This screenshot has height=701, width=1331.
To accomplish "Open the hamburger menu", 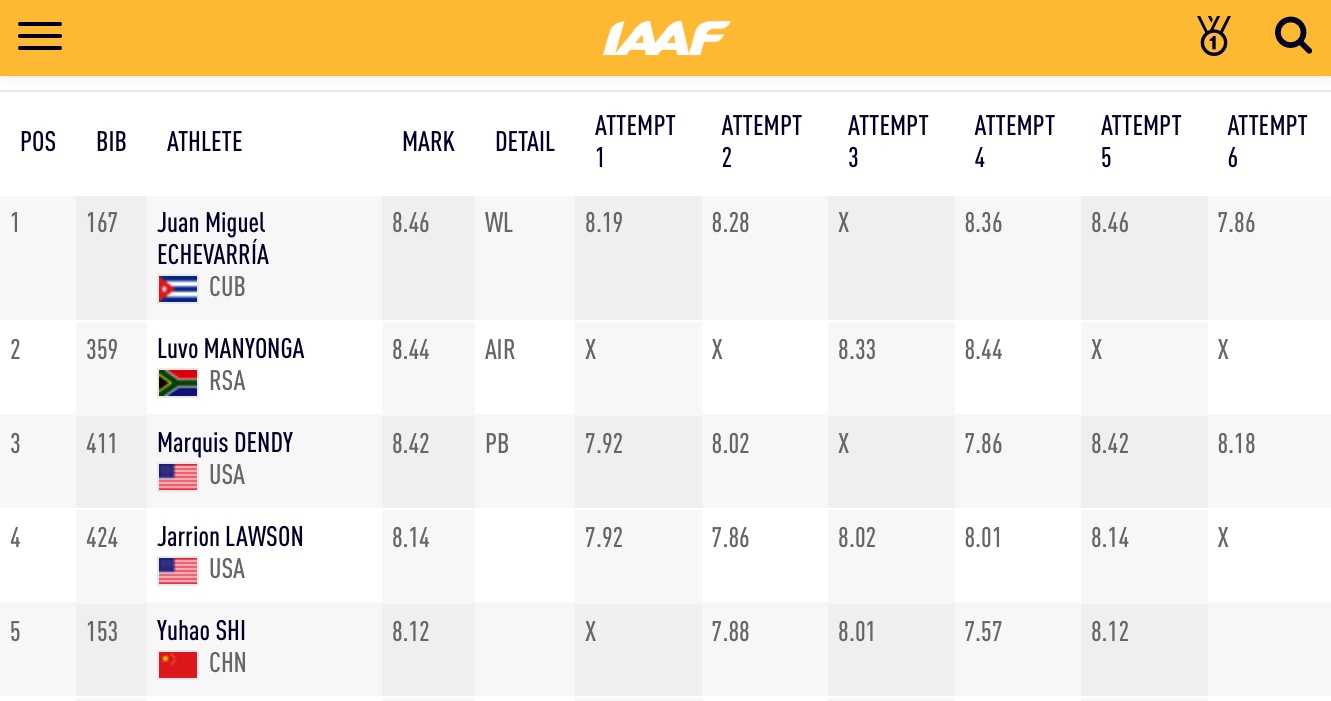I will pyautogui.click(x=40, y=37).
